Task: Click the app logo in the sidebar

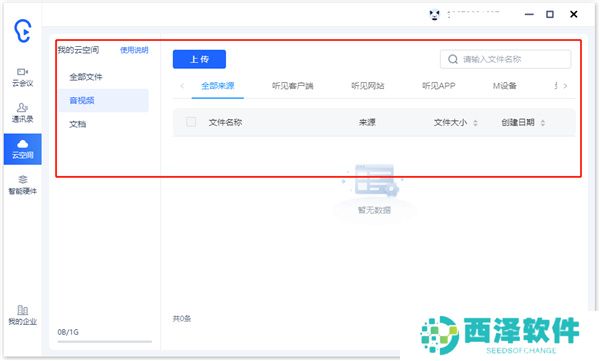Action: coord(23,31)
